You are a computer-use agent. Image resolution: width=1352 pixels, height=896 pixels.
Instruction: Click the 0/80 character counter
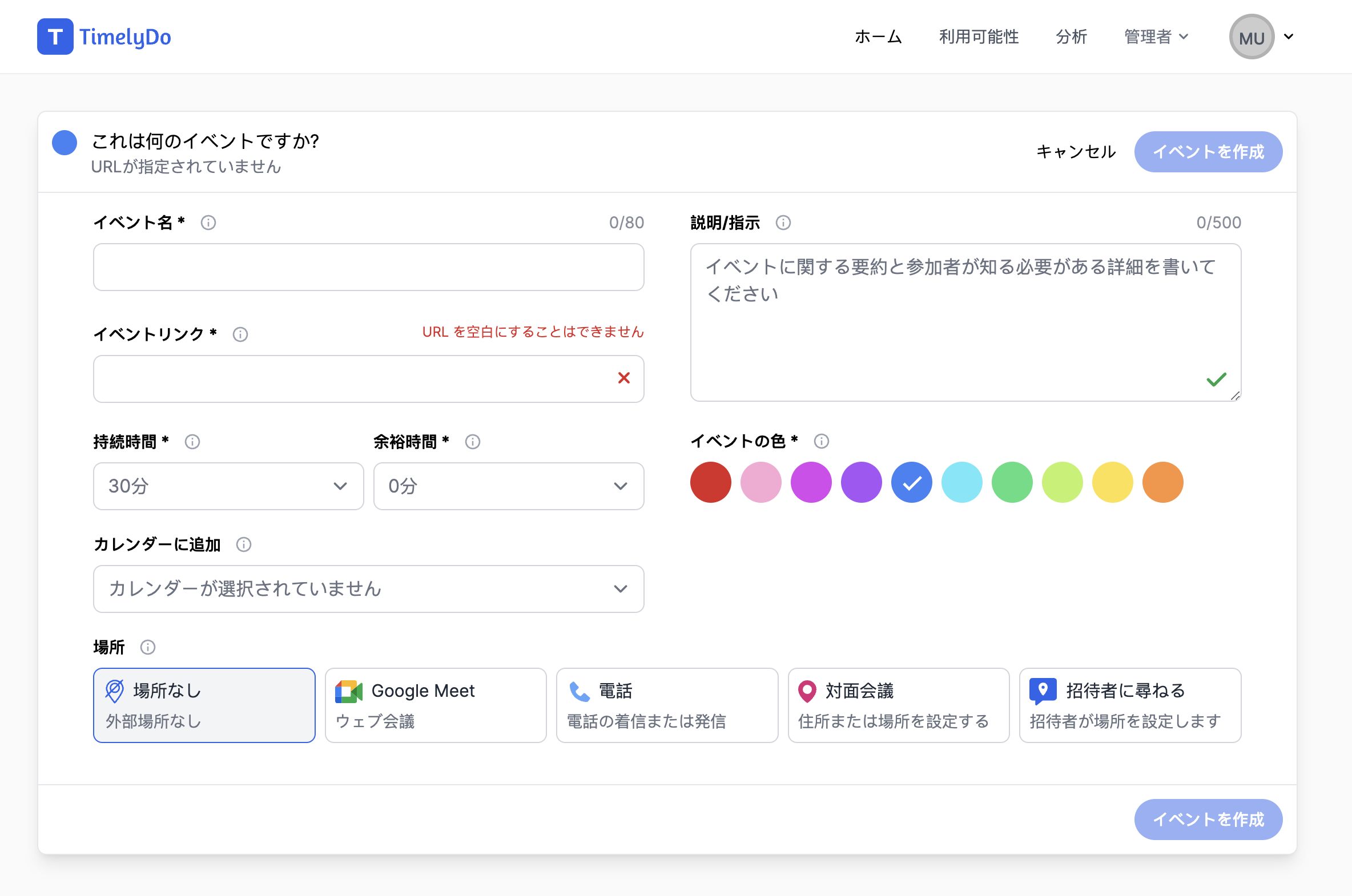(626, 222)
